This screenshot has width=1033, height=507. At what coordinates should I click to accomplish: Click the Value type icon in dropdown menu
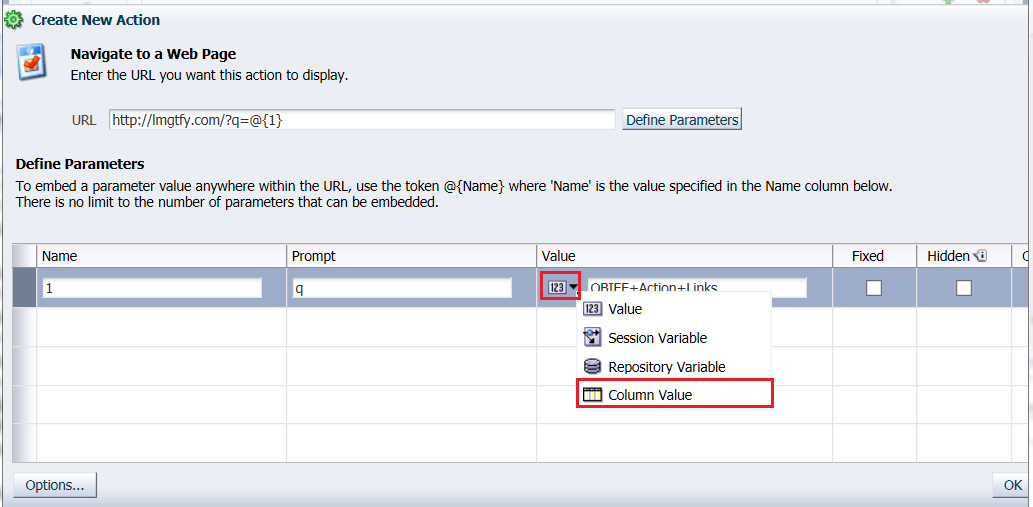593,309
